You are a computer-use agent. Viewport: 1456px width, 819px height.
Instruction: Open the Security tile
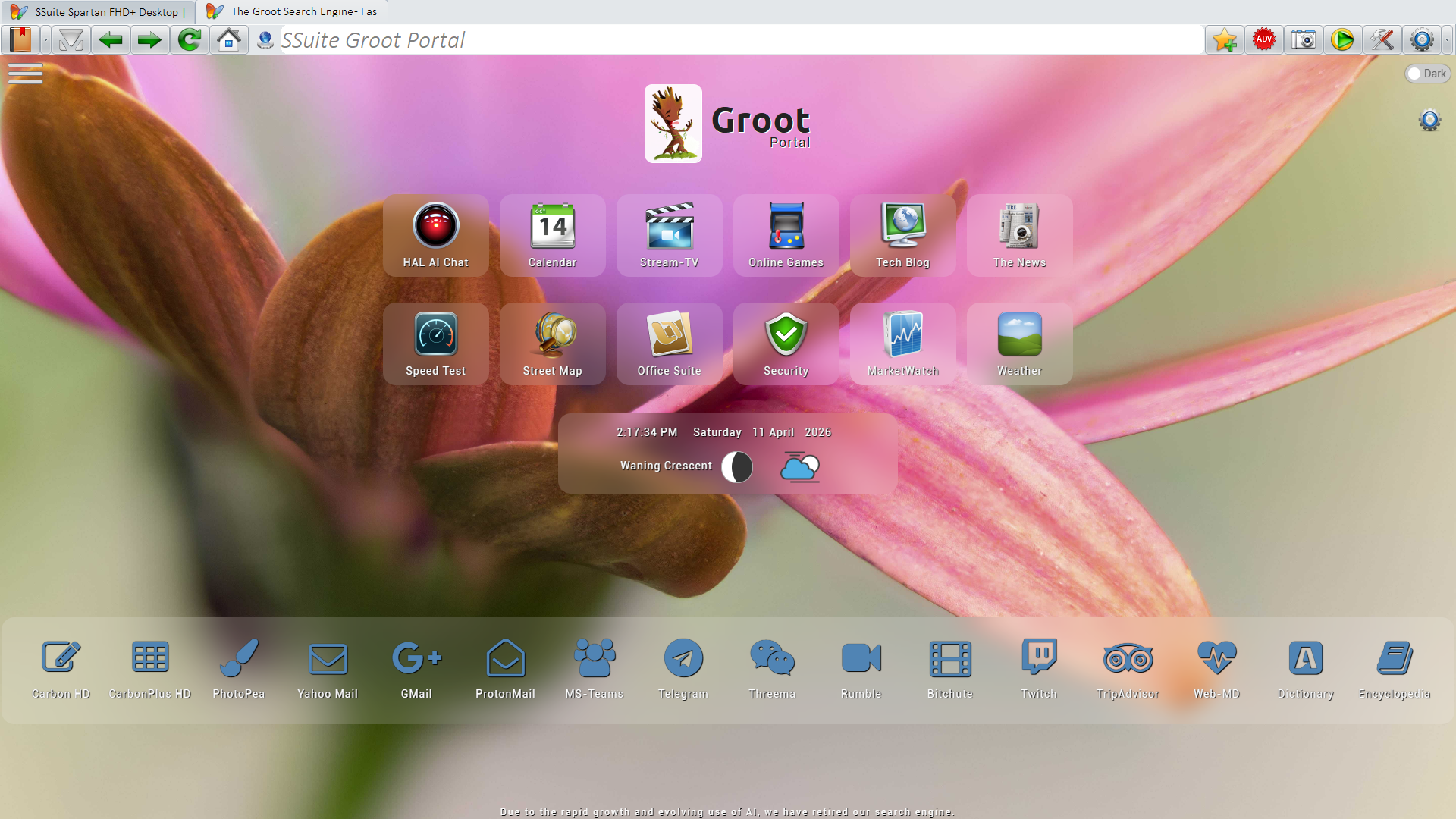point(786,344)
